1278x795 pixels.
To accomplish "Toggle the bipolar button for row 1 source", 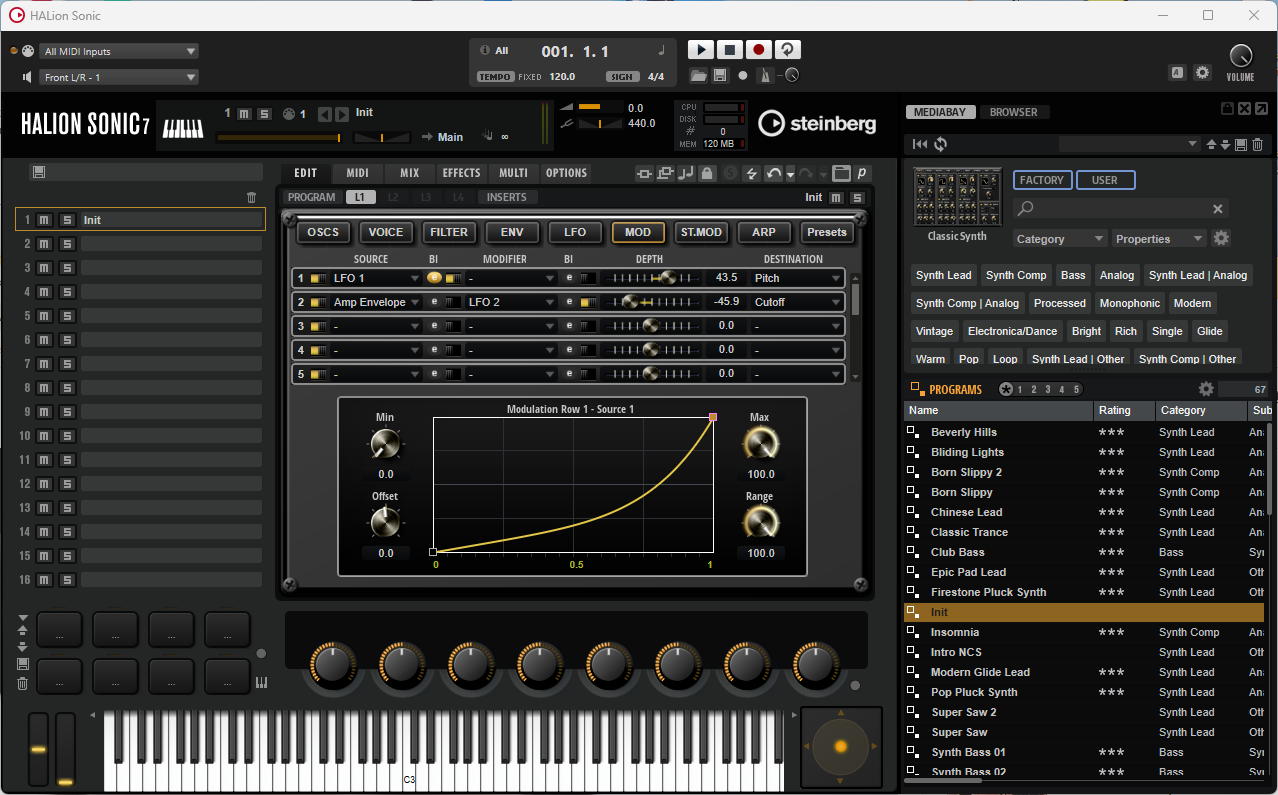I will click(x=434, y=278).
